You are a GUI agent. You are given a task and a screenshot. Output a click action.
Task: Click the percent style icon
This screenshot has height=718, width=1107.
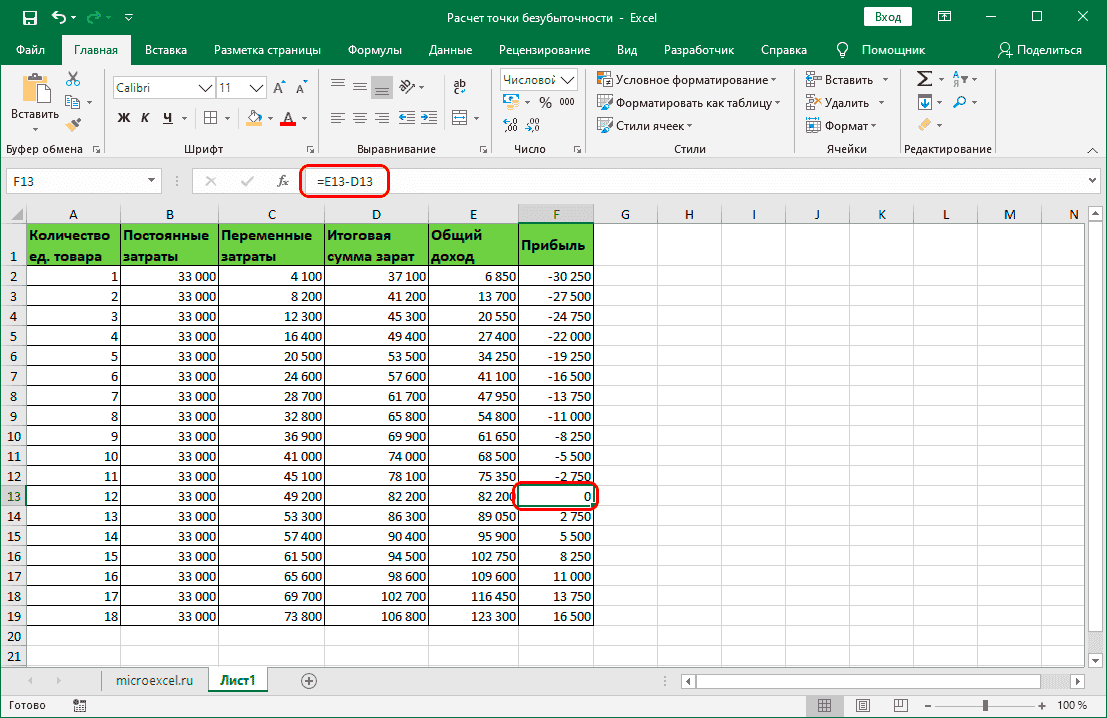[x=545, y=102]
